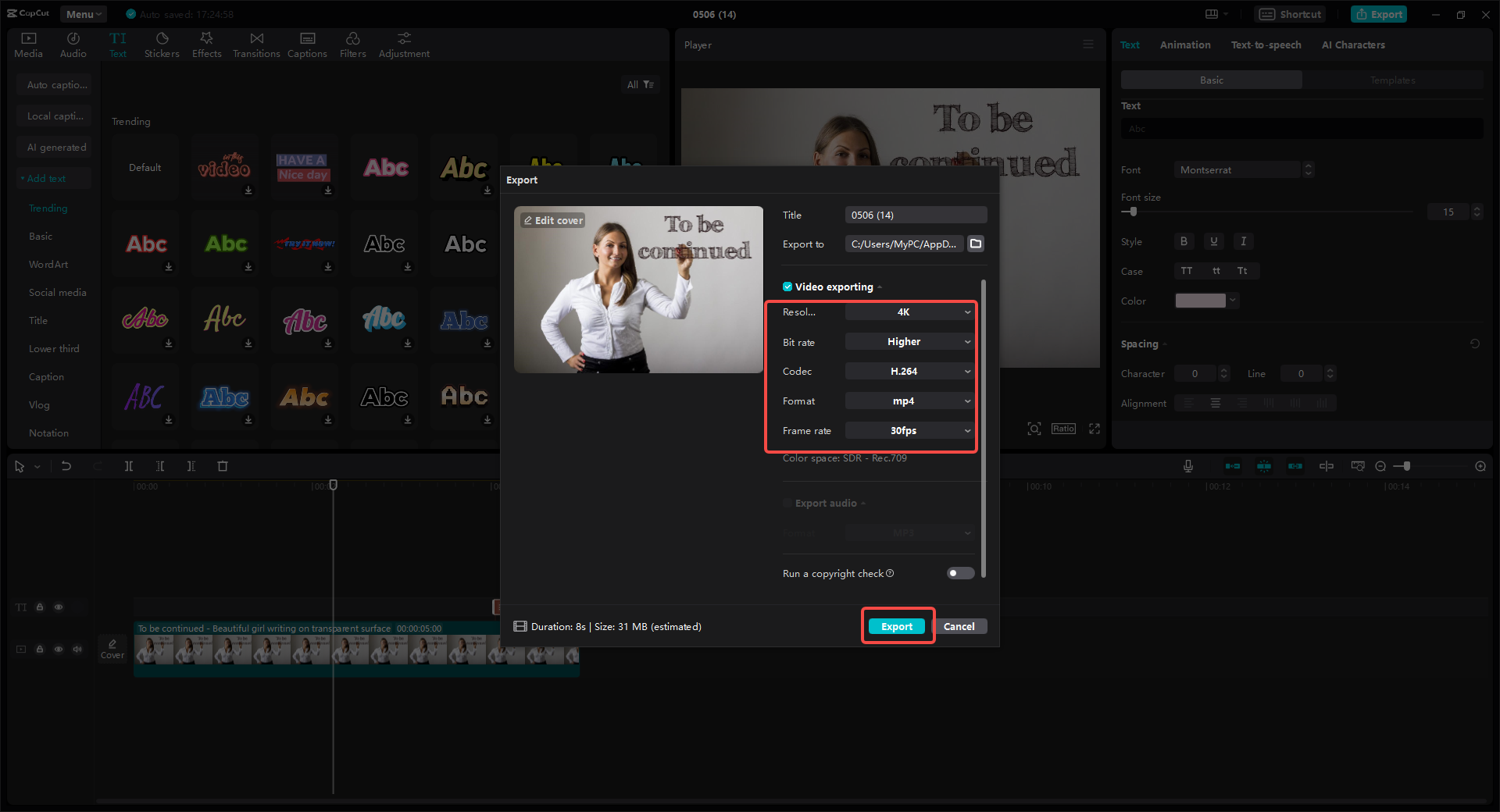Click the undo icon above the timeline
Screen dimensions: 1500x812
click(66, 466)
